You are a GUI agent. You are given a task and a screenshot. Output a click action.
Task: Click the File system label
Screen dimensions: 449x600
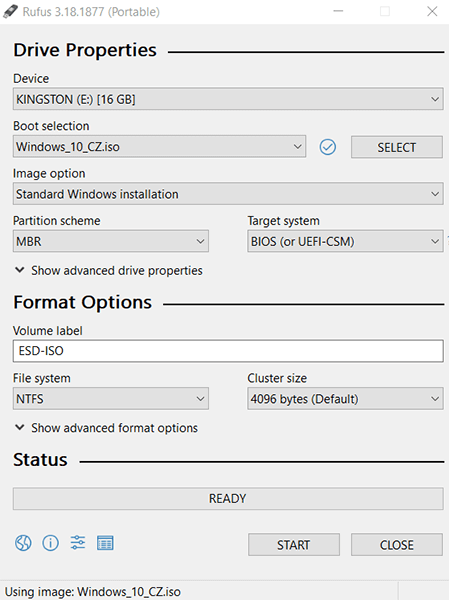42,378
